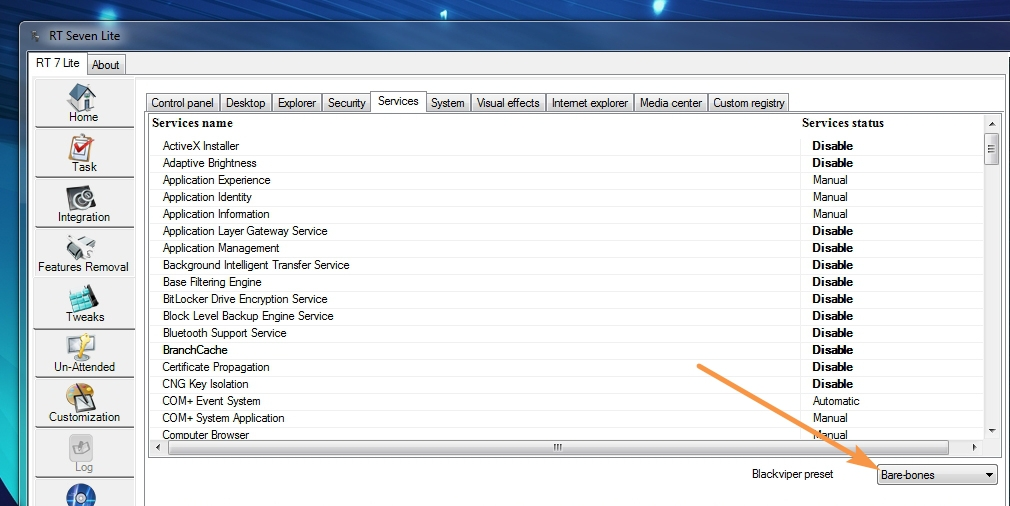1010x506 pixels.
Task: Open the Security tab
Action: 347,103
